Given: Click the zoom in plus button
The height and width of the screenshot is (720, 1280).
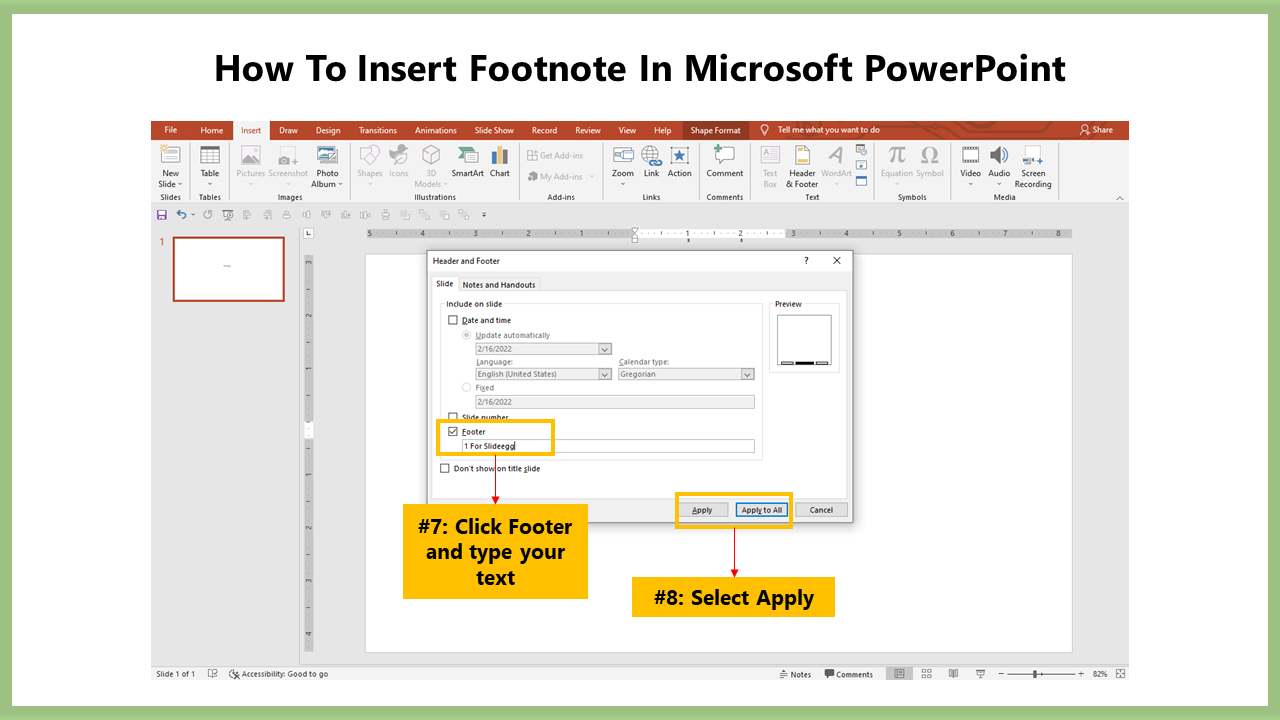Looking at the screenshot, I should tap(1081, 674).
